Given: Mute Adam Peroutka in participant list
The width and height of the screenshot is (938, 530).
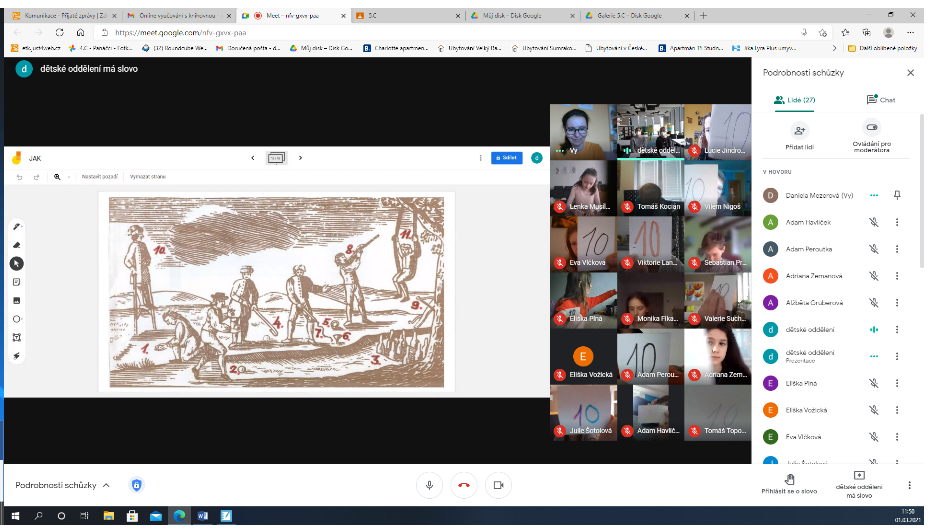Looking at the screenshot, I should pos(873,249).
